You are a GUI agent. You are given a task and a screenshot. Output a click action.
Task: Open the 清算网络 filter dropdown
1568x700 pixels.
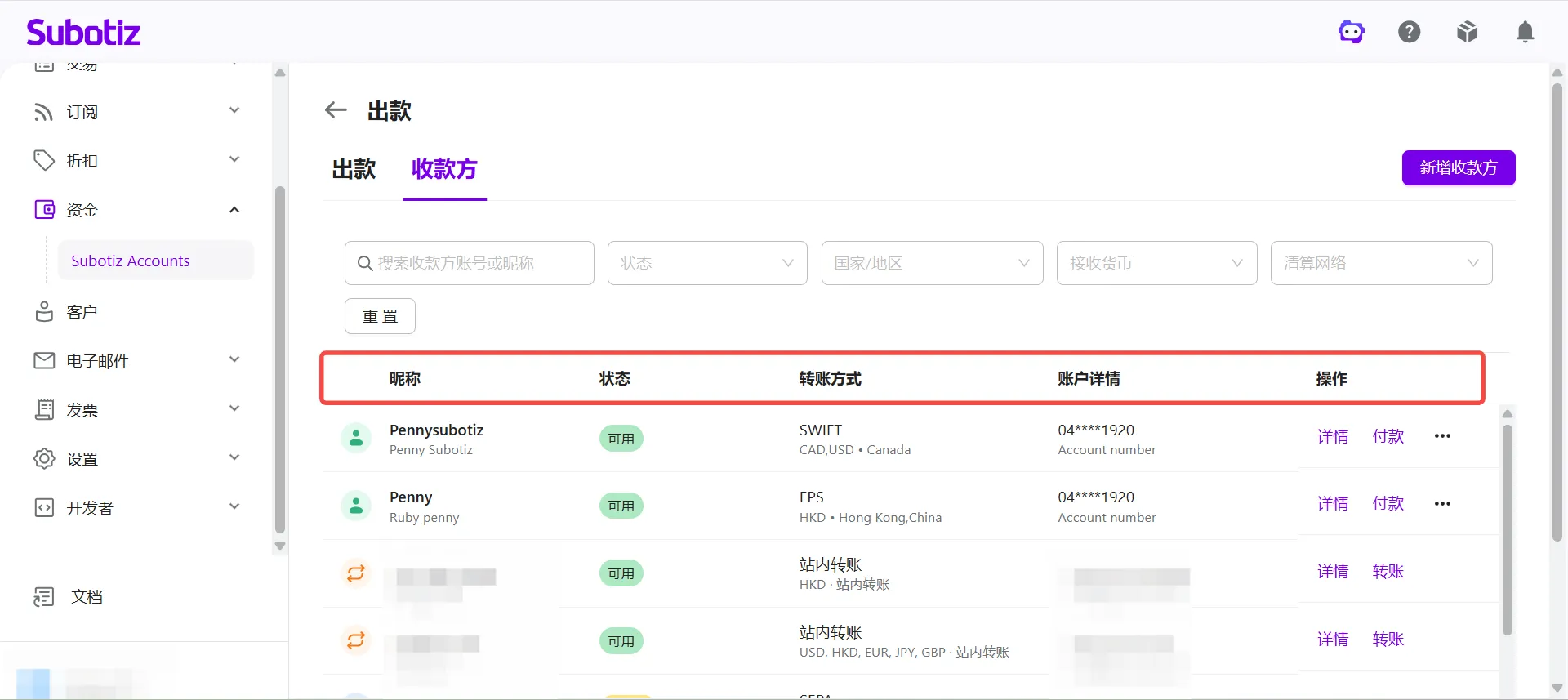pos(1381,263)
